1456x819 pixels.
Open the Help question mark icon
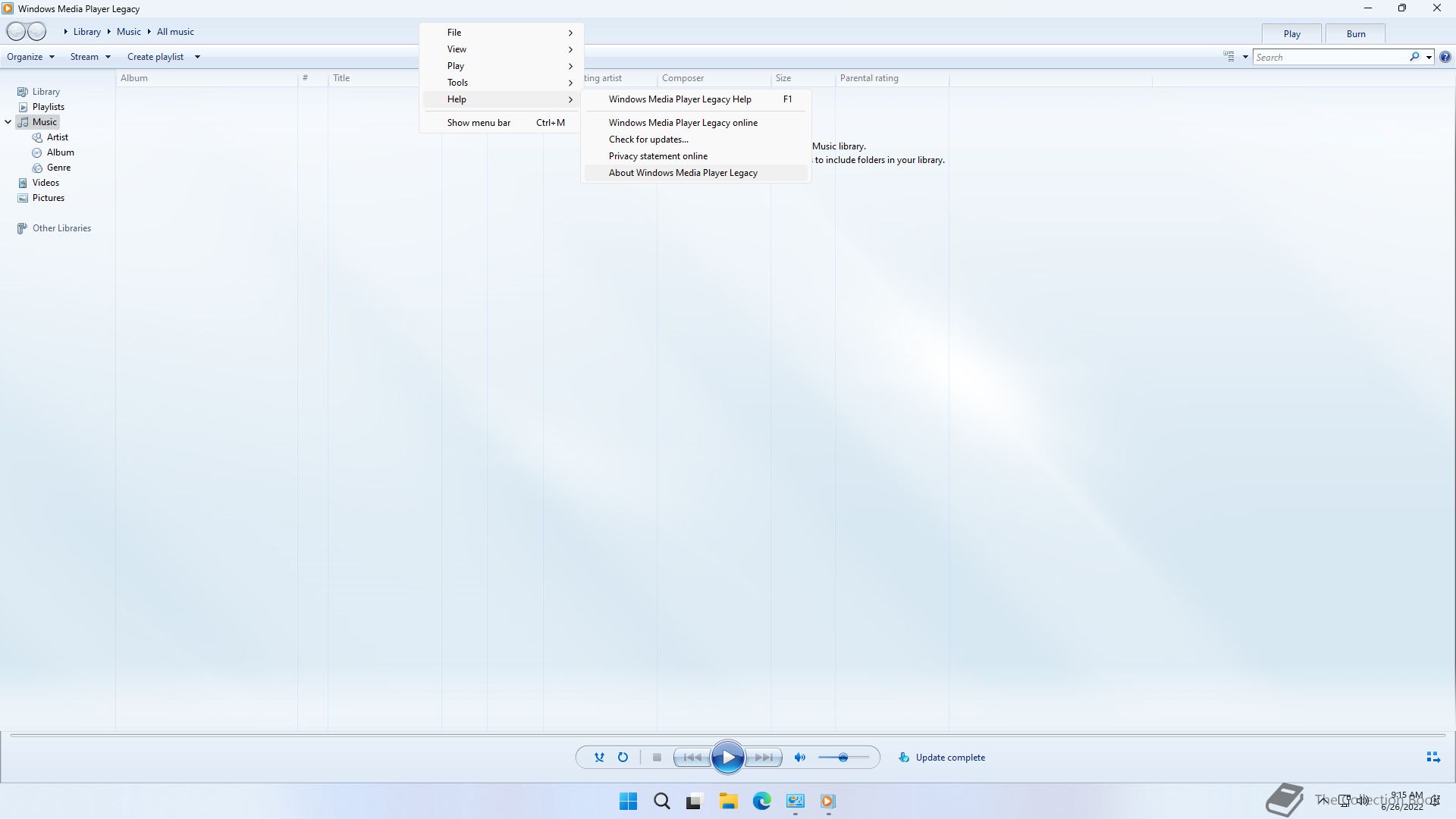tap(1445, 57)
